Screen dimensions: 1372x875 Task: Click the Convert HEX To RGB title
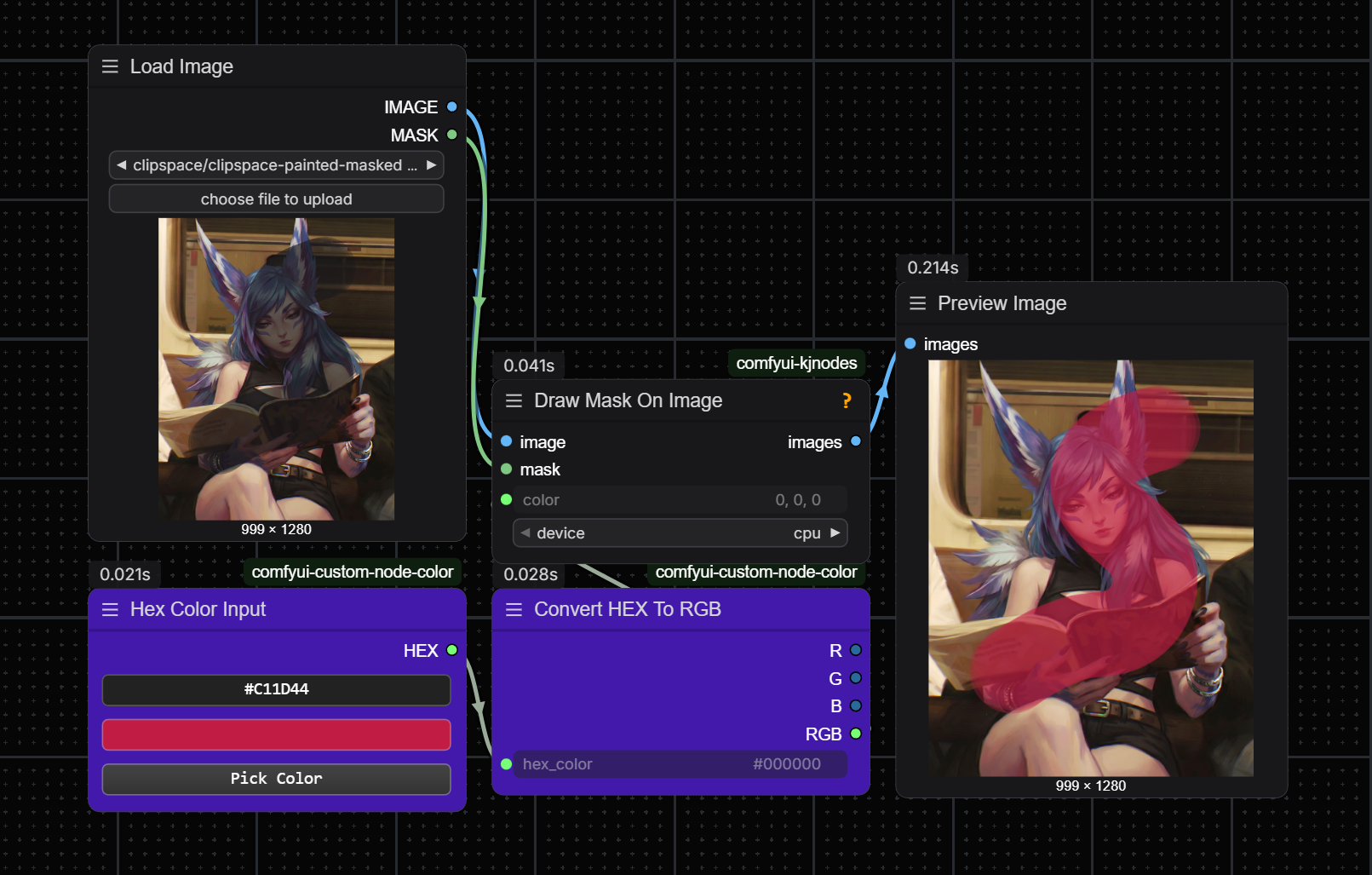(627, 609)
